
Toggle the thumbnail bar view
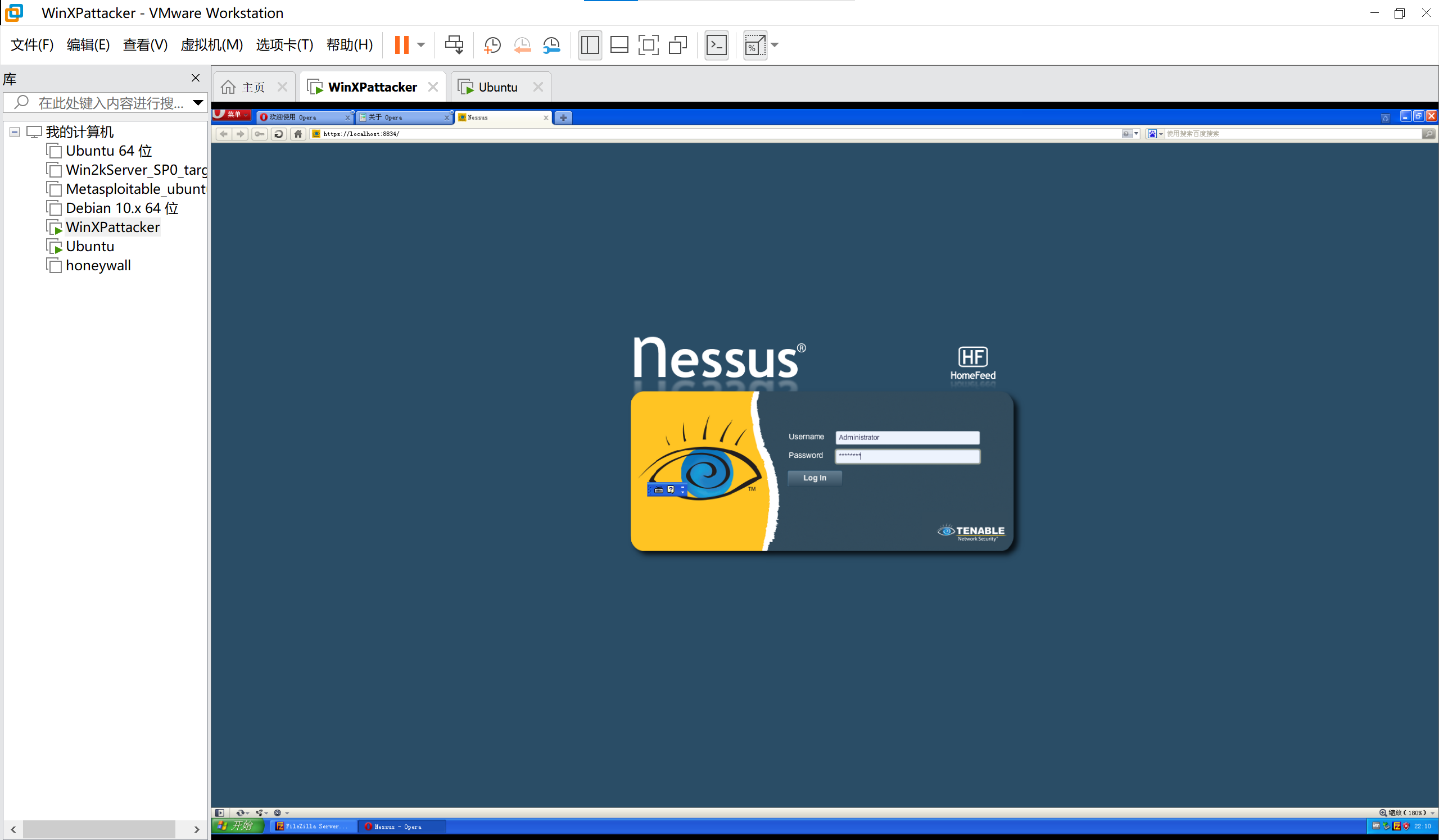coord(619,44)
